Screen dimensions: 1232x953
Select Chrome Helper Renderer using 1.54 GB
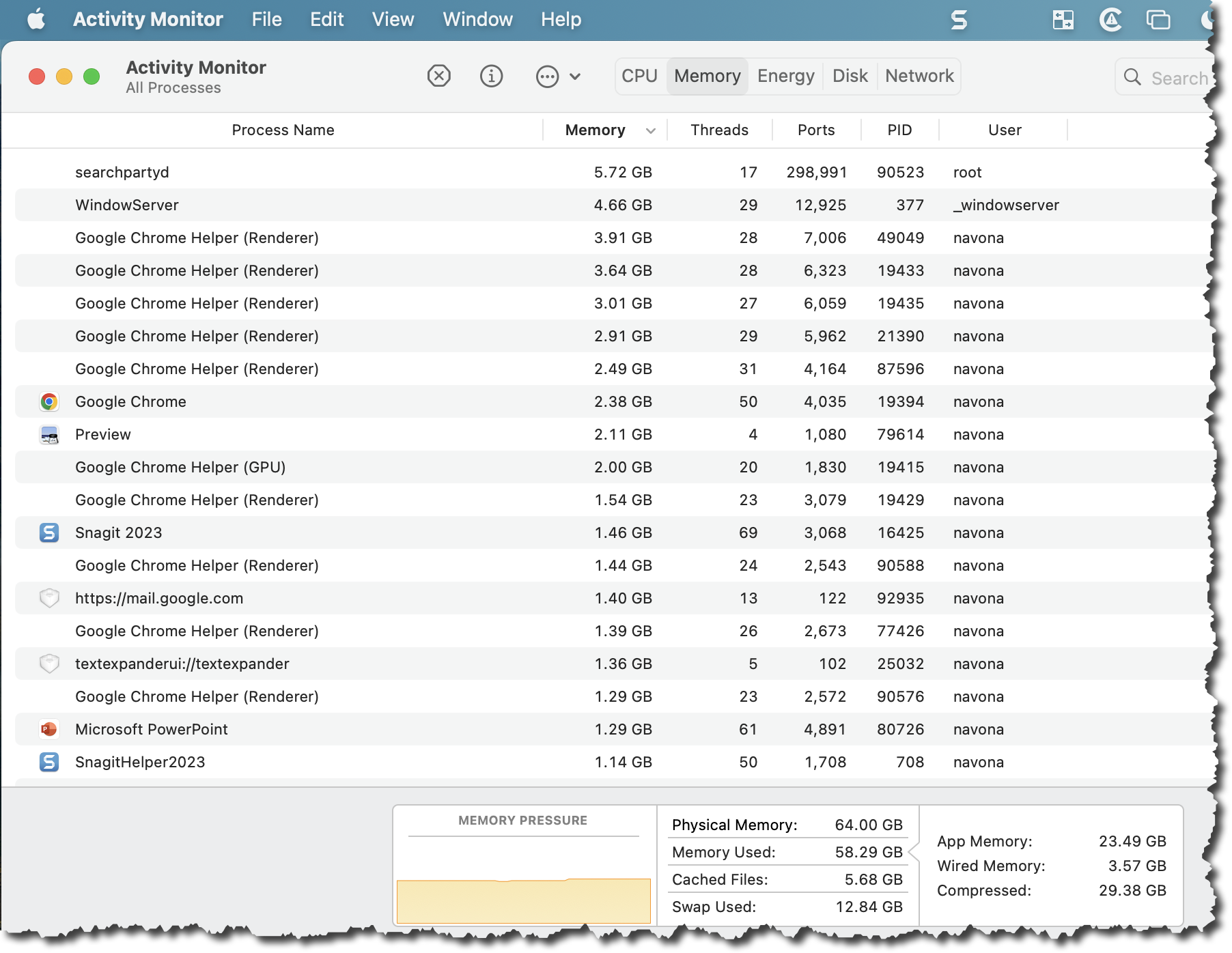pyautogui.click(x=612, y=500)
